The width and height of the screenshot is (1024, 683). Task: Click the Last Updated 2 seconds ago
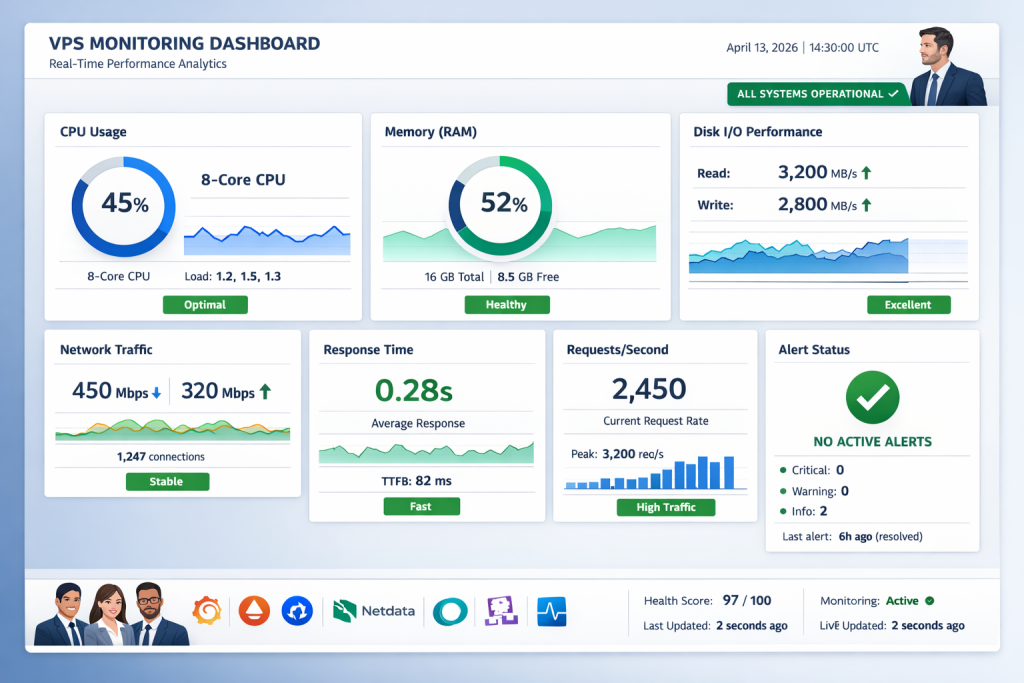715,626
